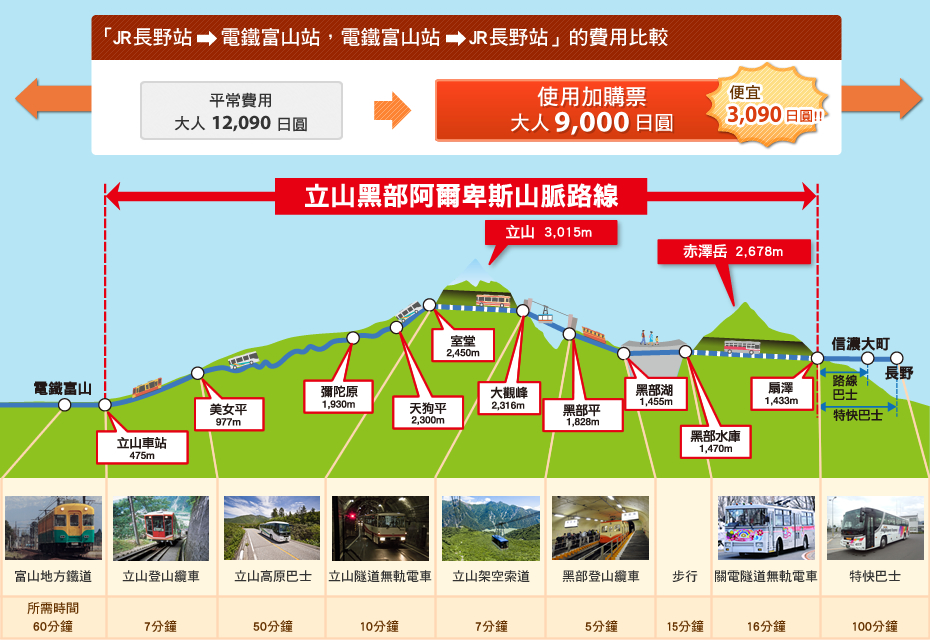This screenshot has width=930, height=640.
Task: Click the 室堂 station marker circle
Action: click(x=429, y=305)
